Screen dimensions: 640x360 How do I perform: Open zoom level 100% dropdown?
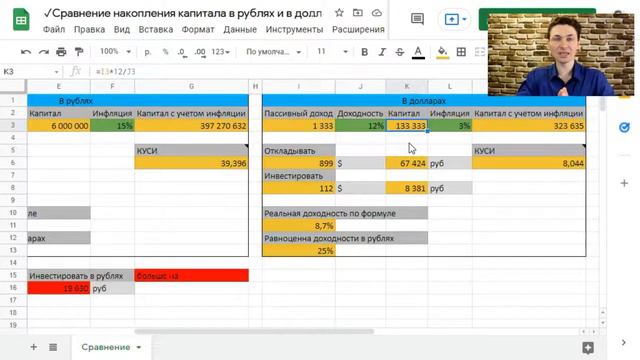[116, 51]
